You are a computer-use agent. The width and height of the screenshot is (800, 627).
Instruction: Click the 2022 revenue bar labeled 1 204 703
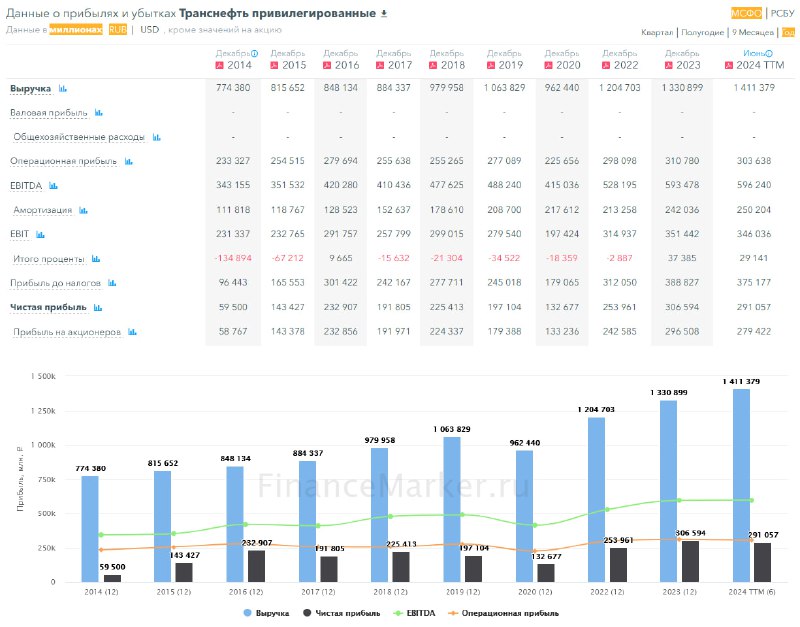596,500
